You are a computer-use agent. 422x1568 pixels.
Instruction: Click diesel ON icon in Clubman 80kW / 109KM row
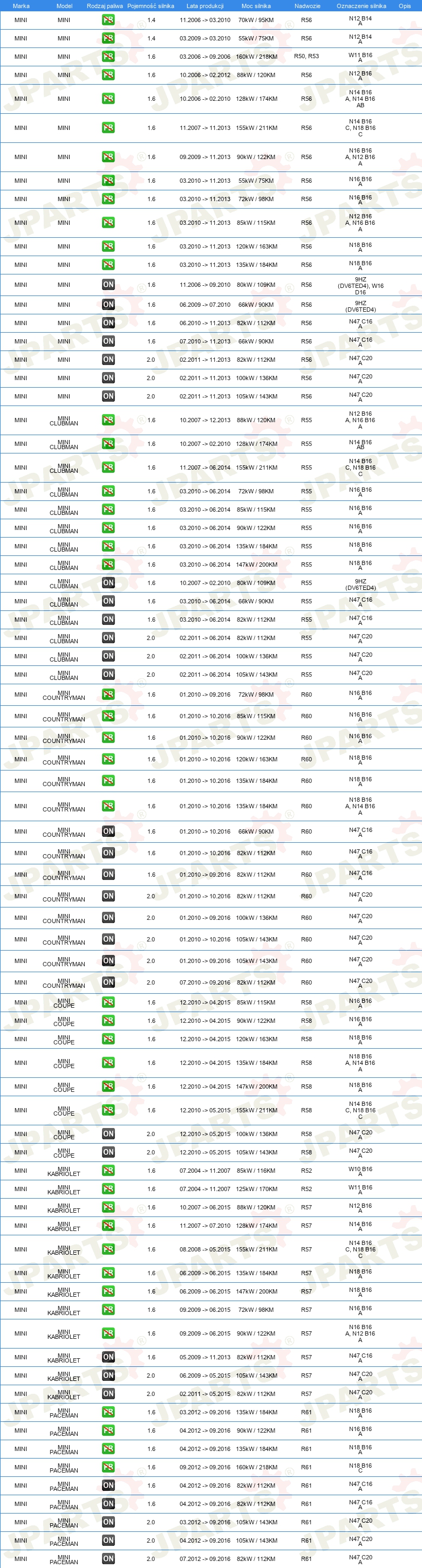point(108,583)
